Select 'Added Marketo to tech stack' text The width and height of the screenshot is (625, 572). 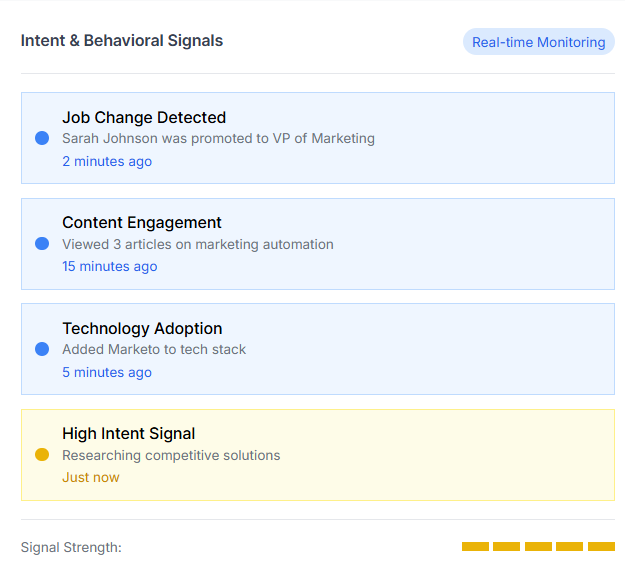point(154,349)
